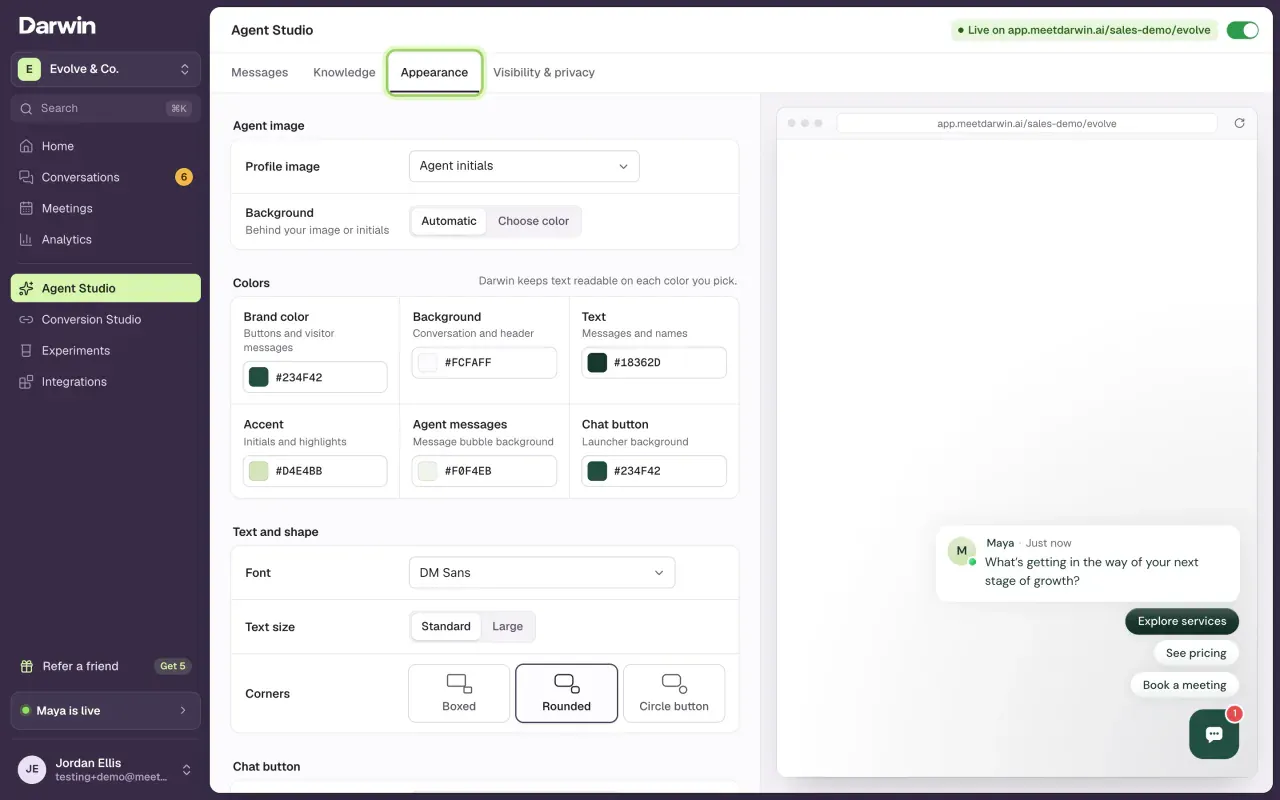Image resolution: width=1280 pixels, height=800 pixels.
Task: Open the Visibility & privacy tab
Action: pyautogui.click(x=544, y=72)
